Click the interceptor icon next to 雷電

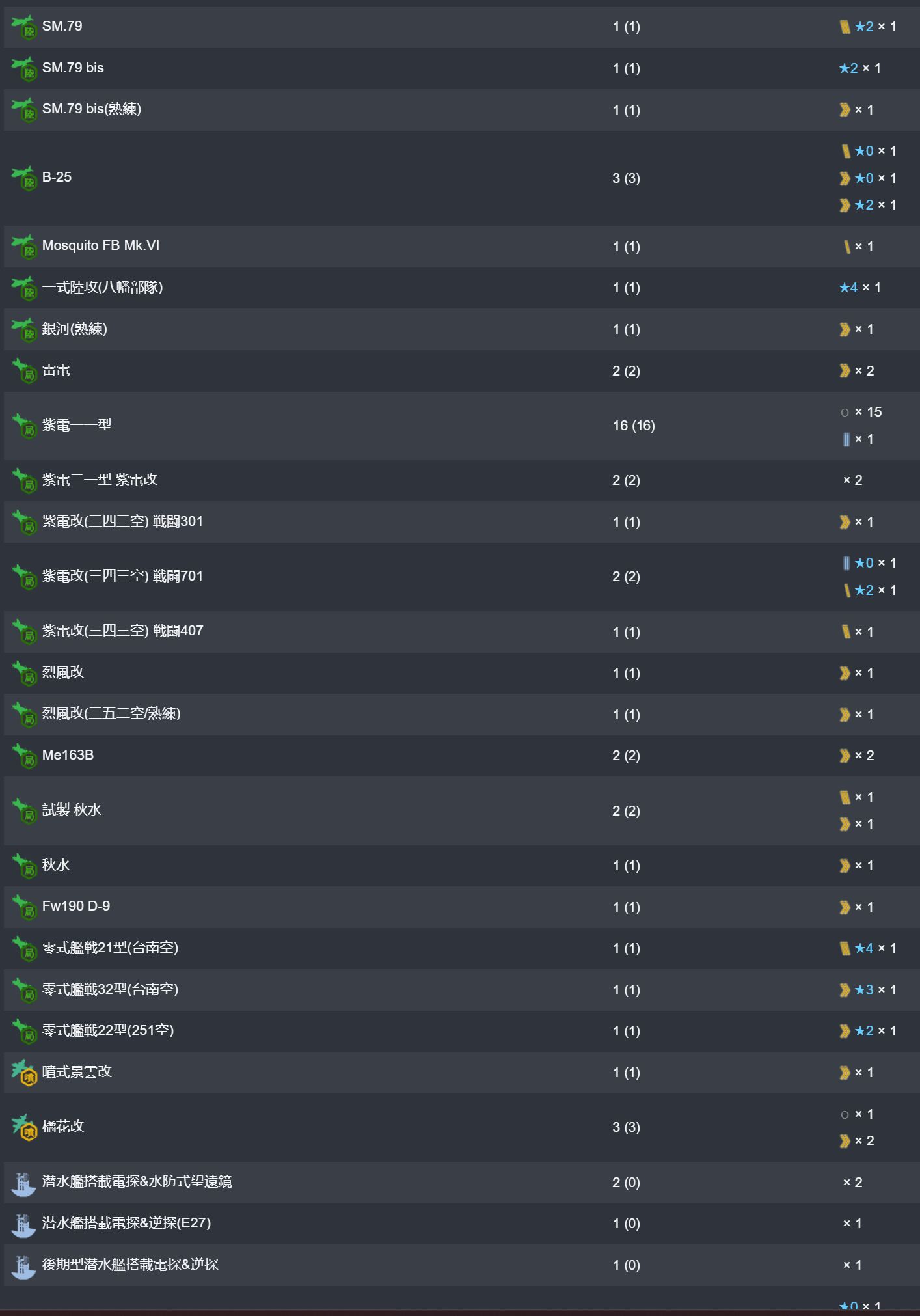24,371
